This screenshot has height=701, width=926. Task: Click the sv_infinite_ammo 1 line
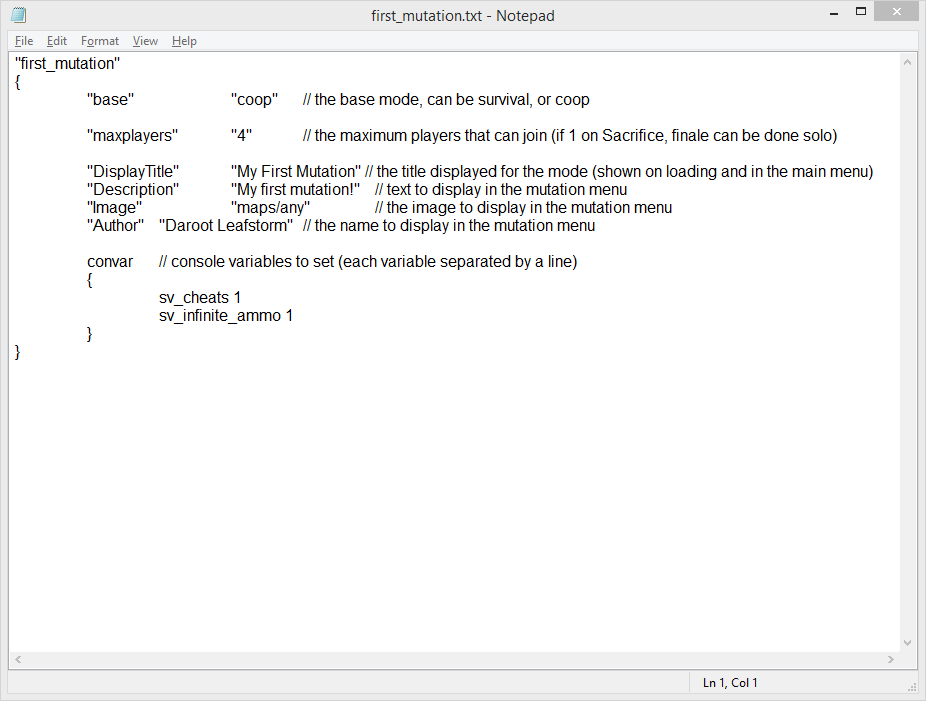[x=226, y=316]
